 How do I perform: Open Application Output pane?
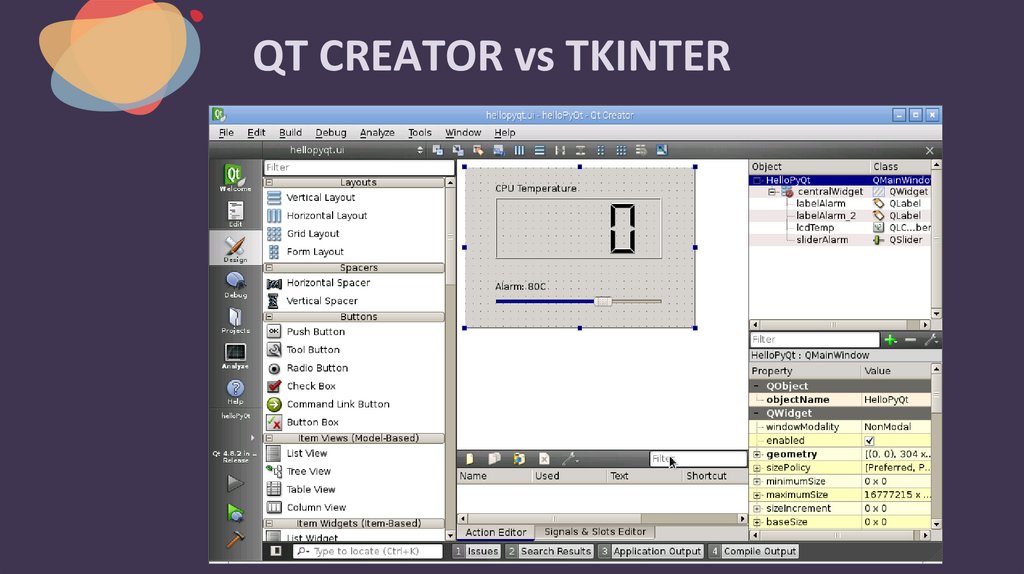coord(651,551)
